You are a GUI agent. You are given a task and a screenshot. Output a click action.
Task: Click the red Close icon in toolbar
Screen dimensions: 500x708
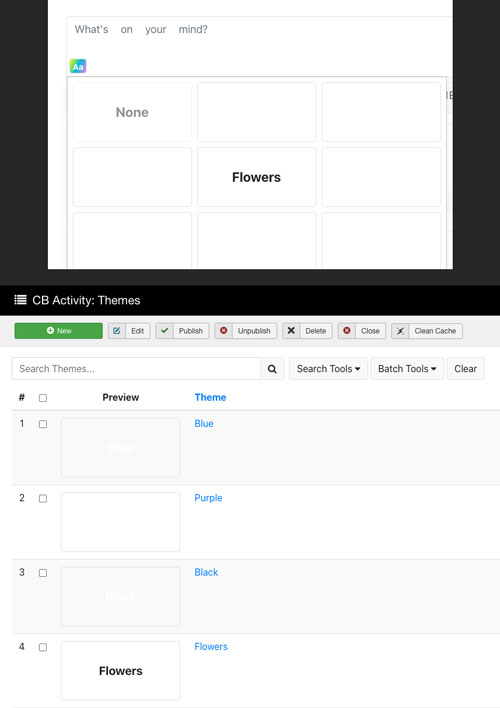tap(347, 331)
